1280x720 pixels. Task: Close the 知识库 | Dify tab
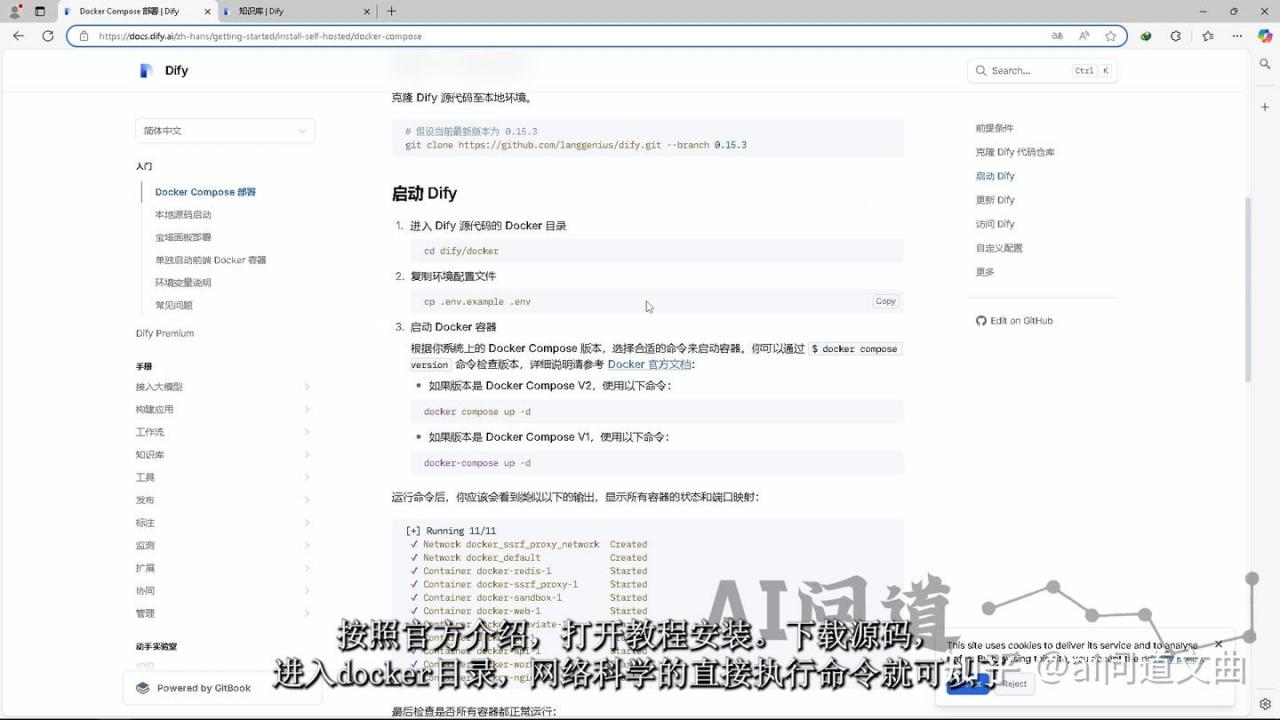pos(367,11)
